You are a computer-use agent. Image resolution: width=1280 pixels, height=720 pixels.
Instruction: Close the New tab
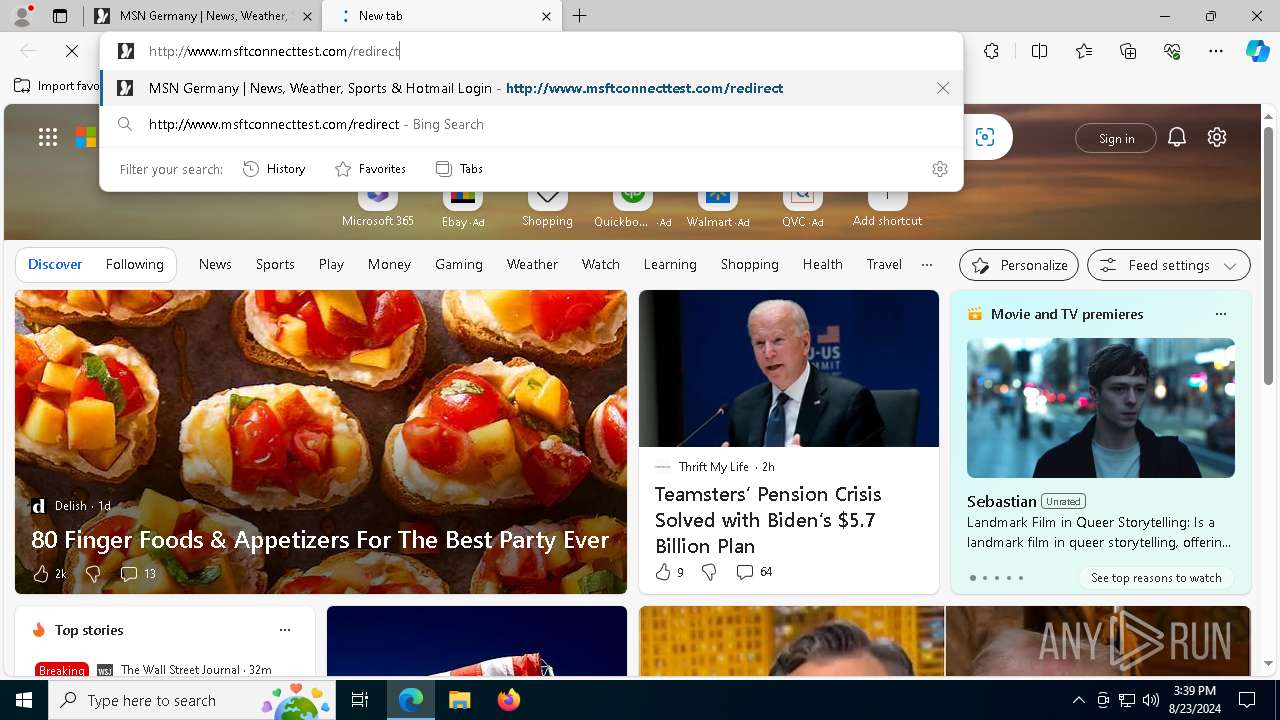coord(546,16)
